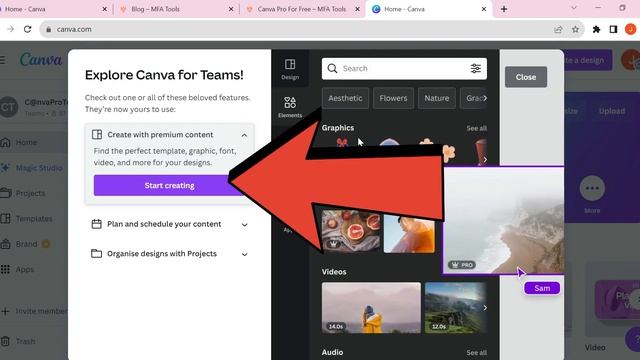Open Trash in sidebar
Image resolution: width=640 pixels, height=360 pixels.
[25, 341]
